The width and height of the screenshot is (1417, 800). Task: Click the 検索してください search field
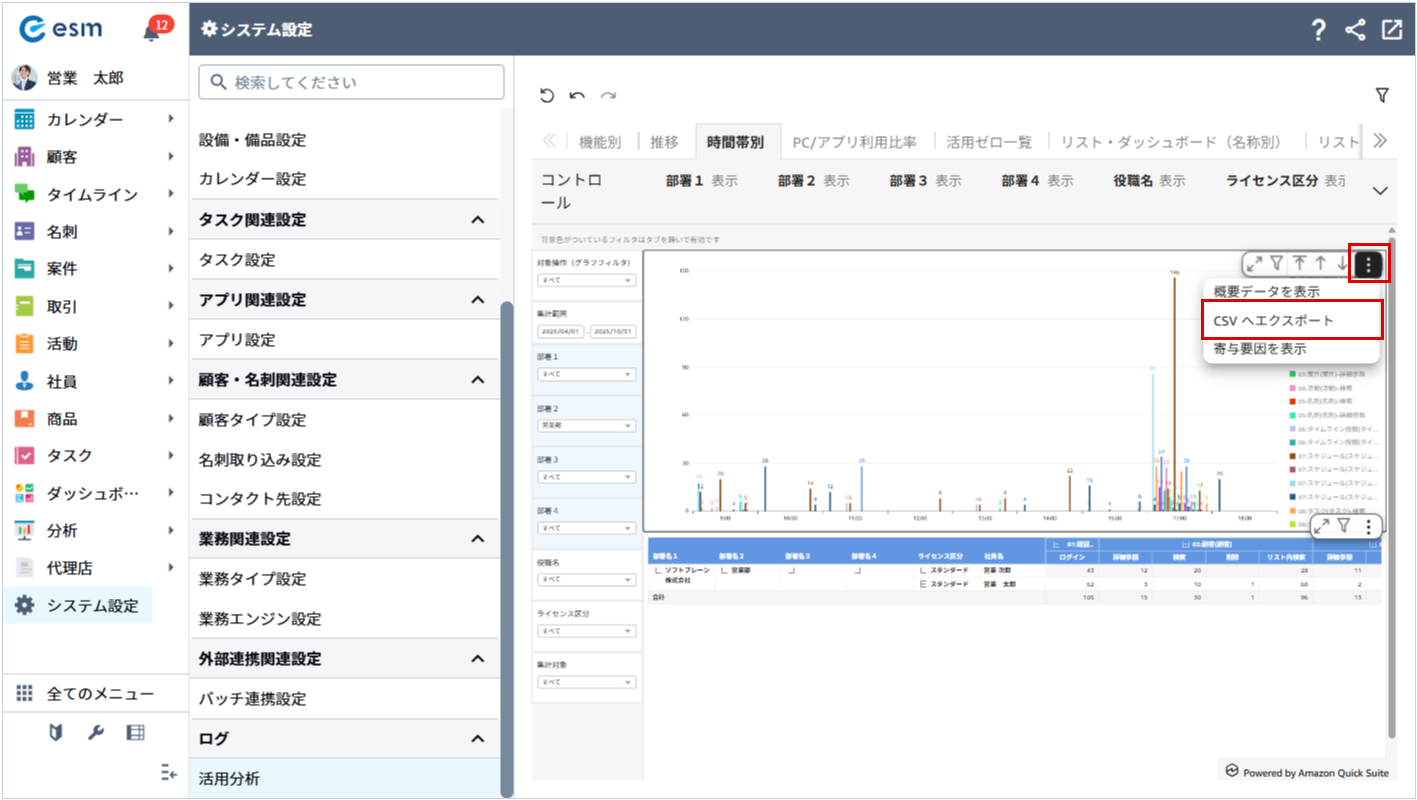[x=351, y=82]
